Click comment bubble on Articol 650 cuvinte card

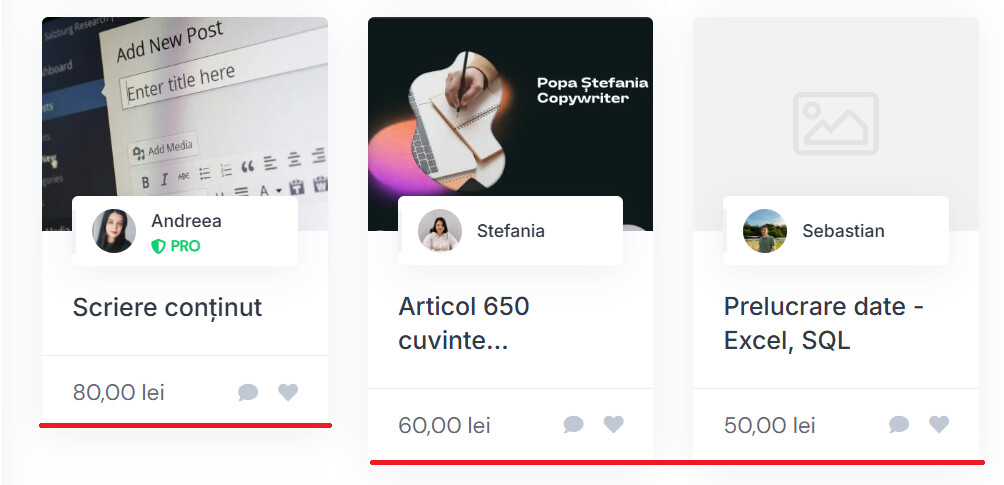[573, 424]
